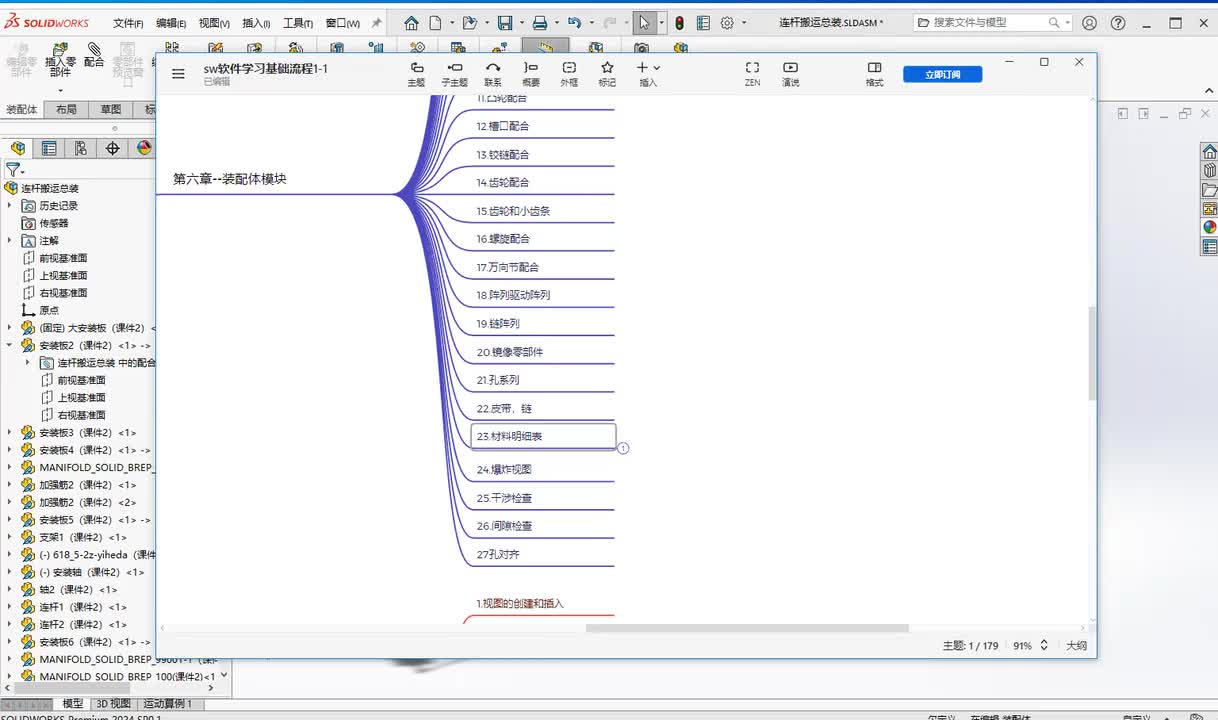This screenshot has width=1218, height=720.
Task: Add a 子主题 subtopic
Action: [x=455, y=74]
